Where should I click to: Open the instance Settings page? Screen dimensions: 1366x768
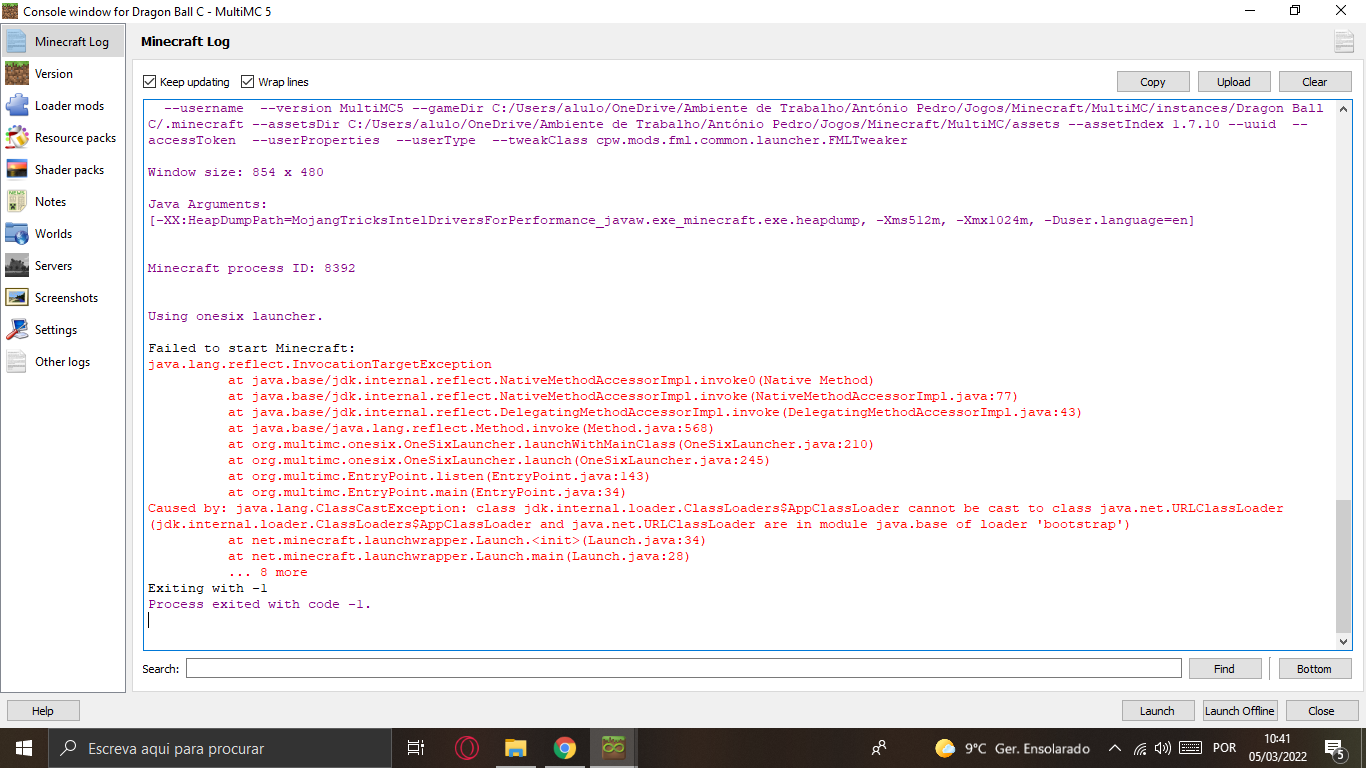click(x=57, y=329)
